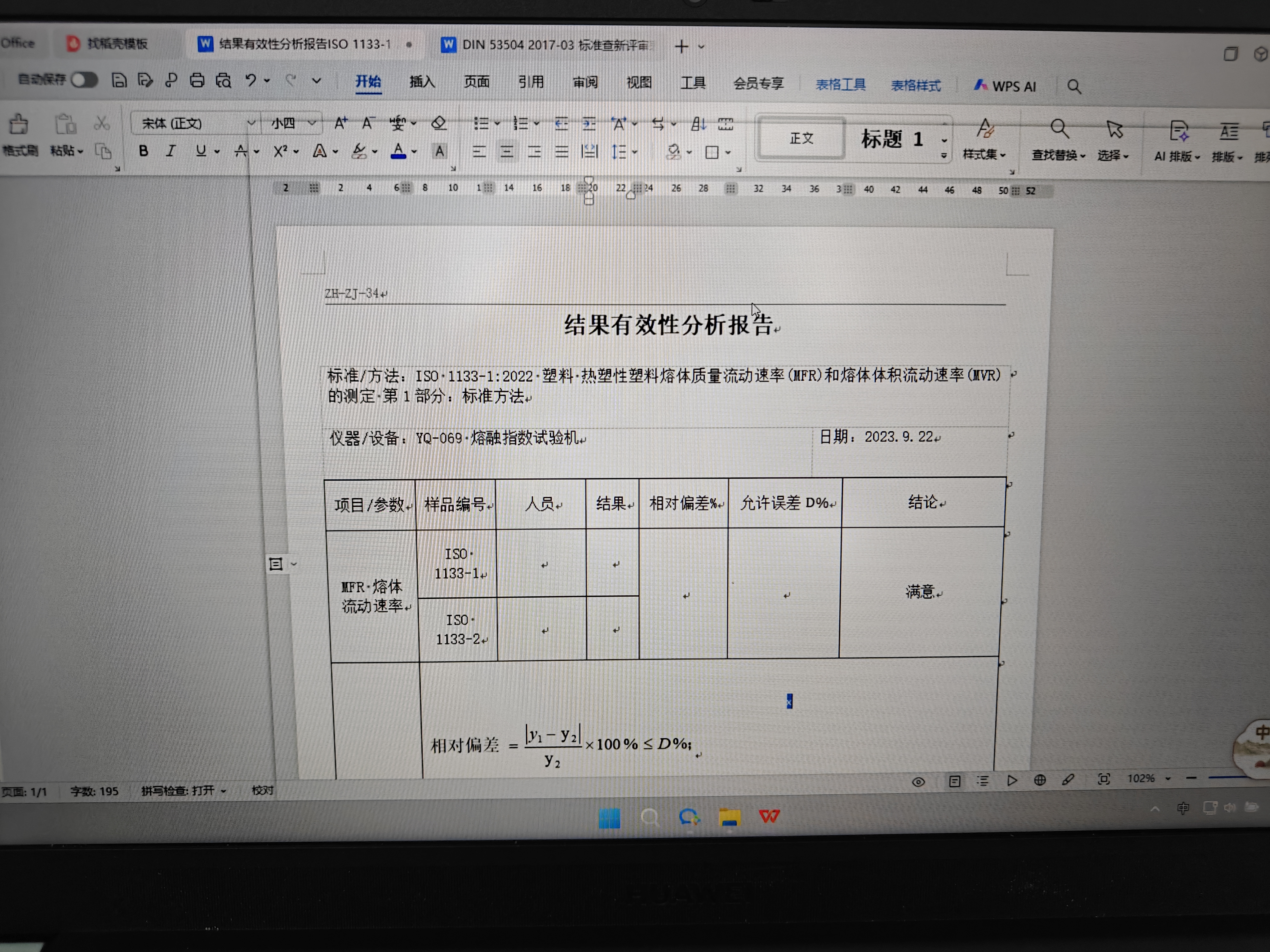Open the search magnifier icon

pyautogui.click(x=1074, y=87)
